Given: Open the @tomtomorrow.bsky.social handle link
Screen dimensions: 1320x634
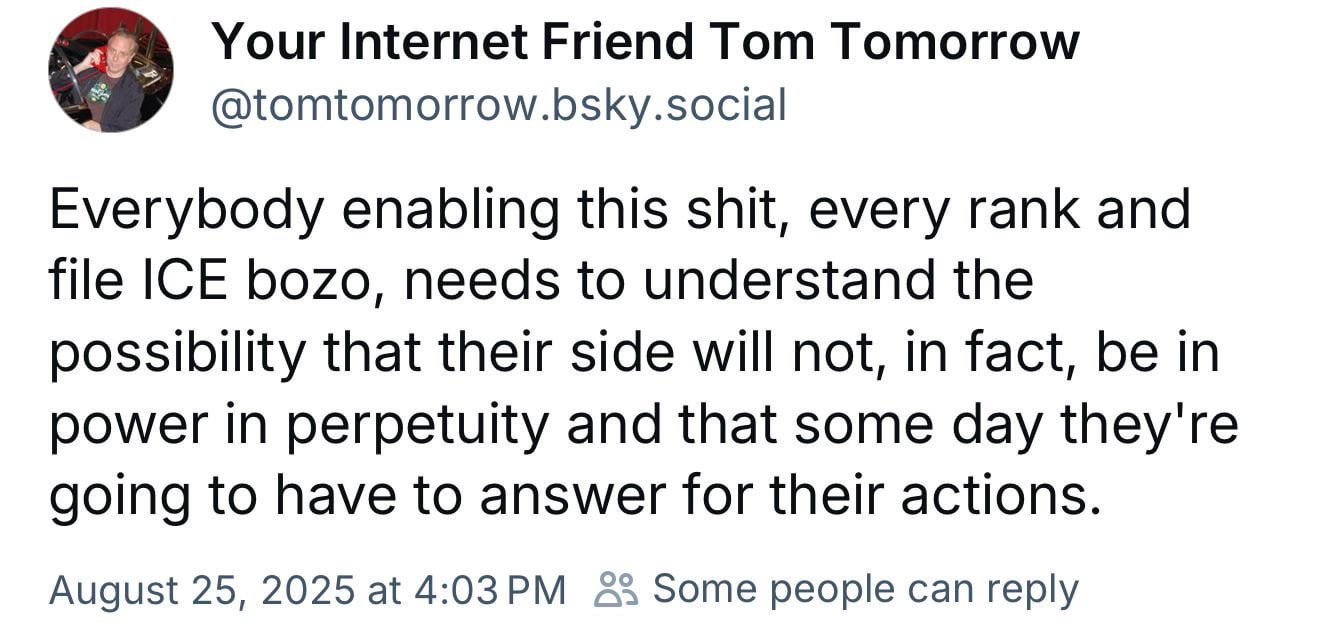Looking at the screenshot, I should point(498,104).
